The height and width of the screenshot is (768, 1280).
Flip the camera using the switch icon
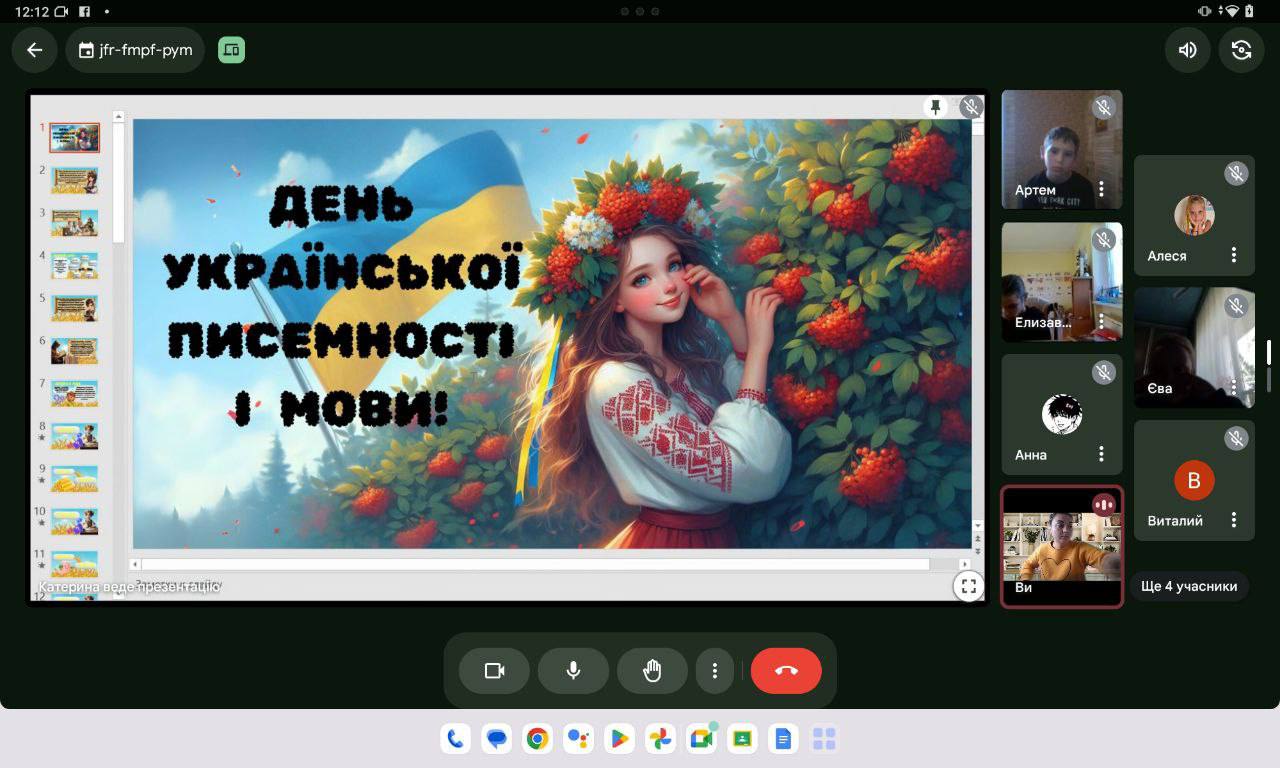click(x=1241, y=50)
